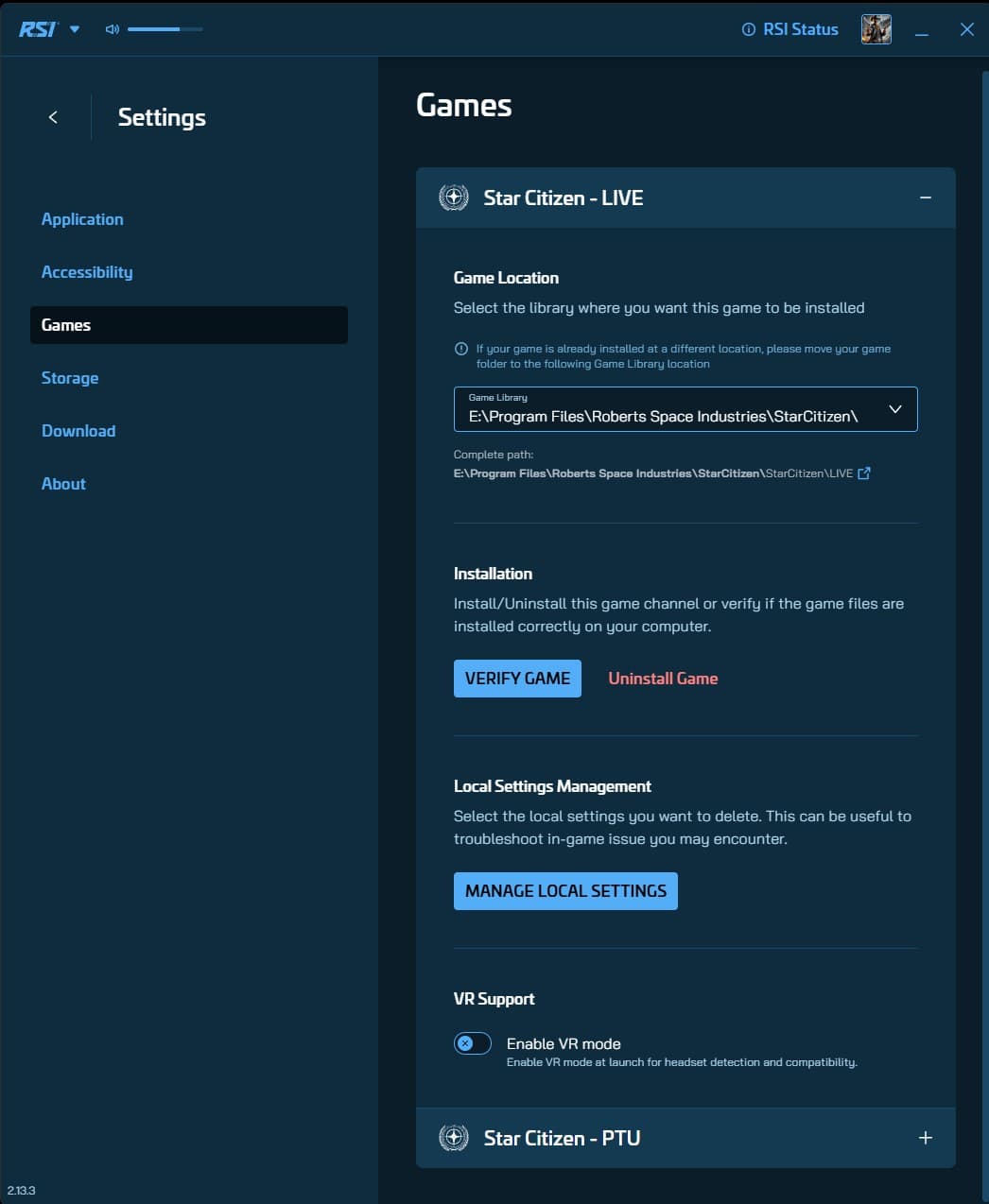Image resolution: width=989 pixels, height=1204 pixels.
Task: Open the Game Library location dropdown
Action: 685,409
